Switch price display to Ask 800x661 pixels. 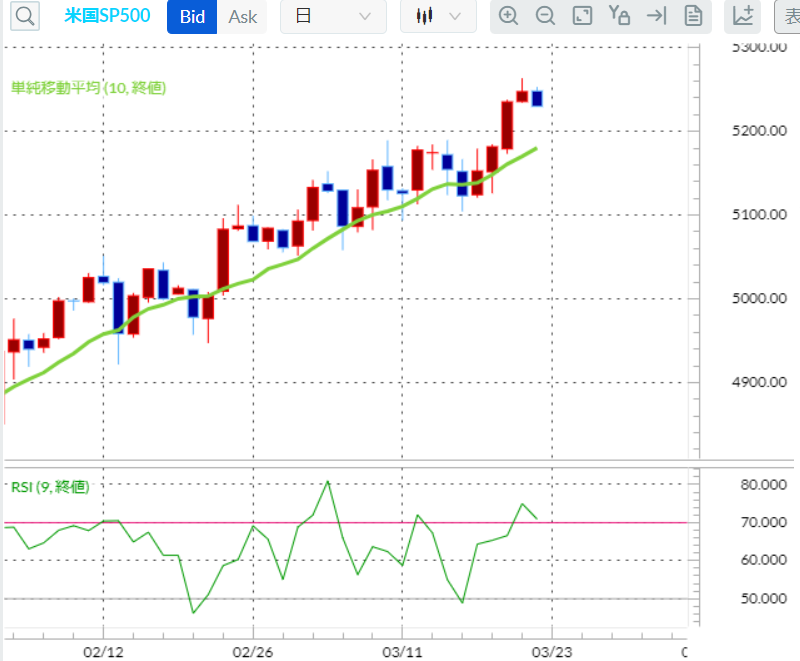(x=242, y=16)
